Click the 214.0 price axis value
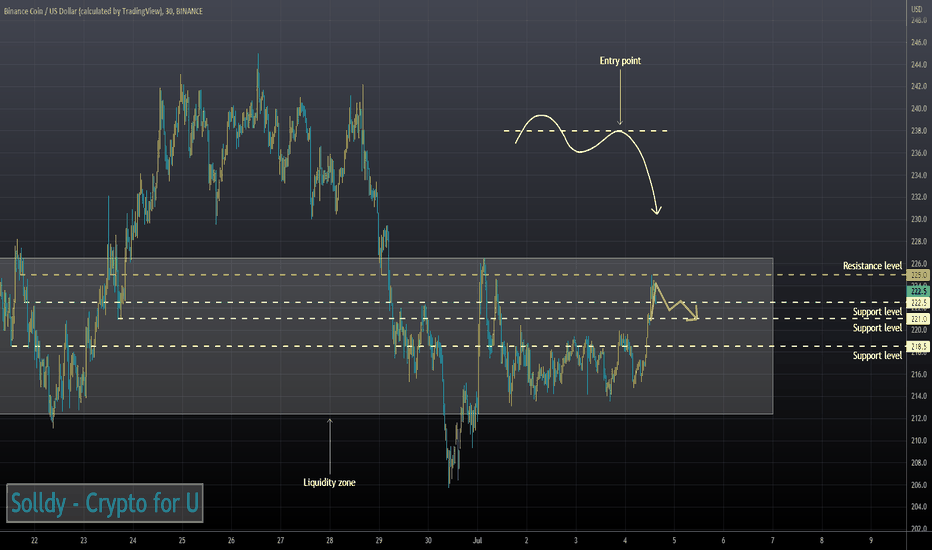932x550 pixels. (919, 396)
